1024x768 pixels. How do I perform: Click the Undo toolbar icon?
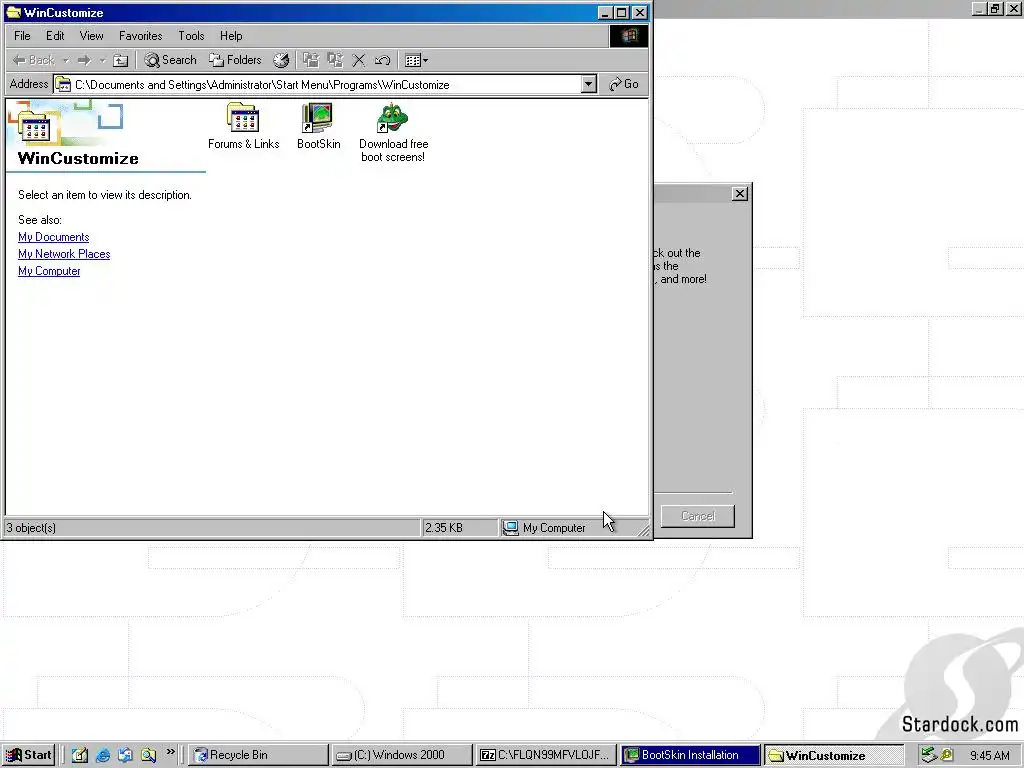[x=382, y=60]
